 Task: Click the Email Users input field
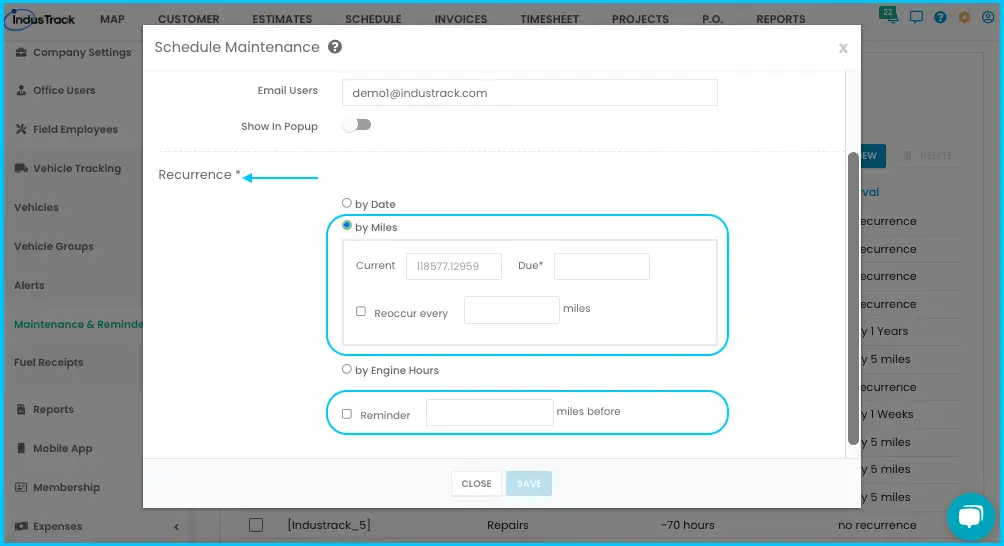[530, 93]
